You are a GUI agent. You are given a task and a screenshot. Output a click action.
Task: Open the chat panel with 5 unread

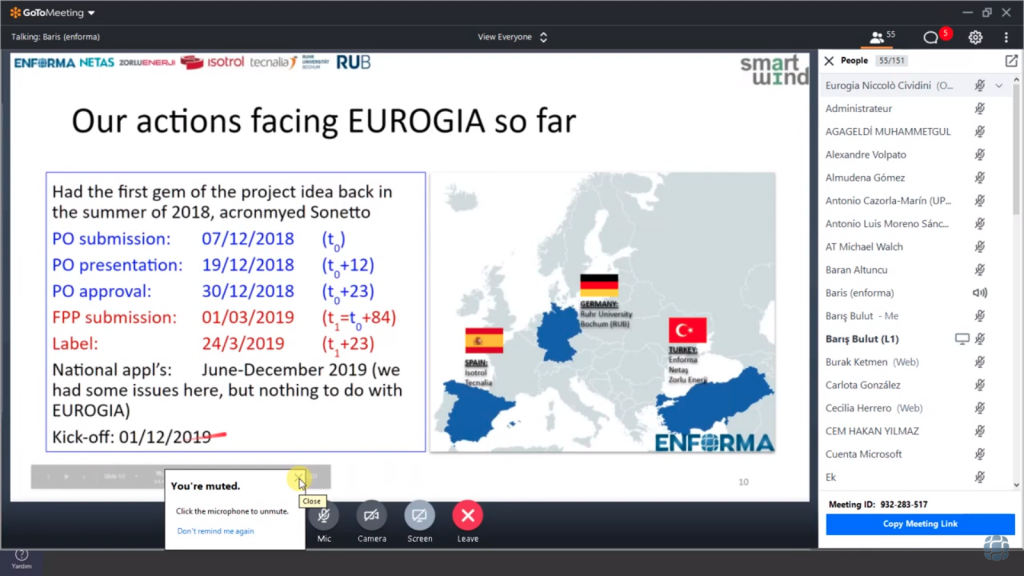[x=935, y=37]
